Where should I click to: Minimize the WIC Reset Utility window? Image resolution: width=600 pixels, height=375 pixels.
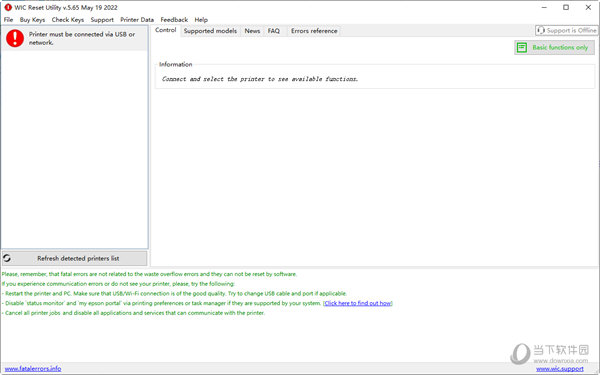(544, 7)
